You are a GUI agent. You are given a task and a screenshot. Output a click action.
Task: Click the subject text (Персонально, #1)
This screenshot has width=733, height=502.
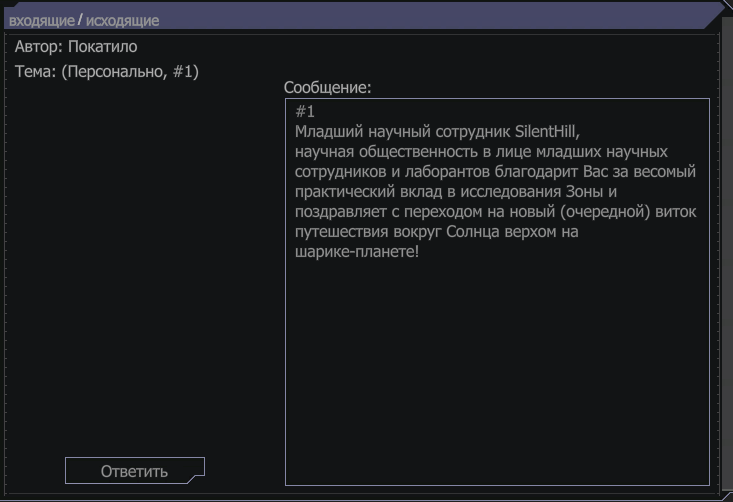[x=130, y=72]
